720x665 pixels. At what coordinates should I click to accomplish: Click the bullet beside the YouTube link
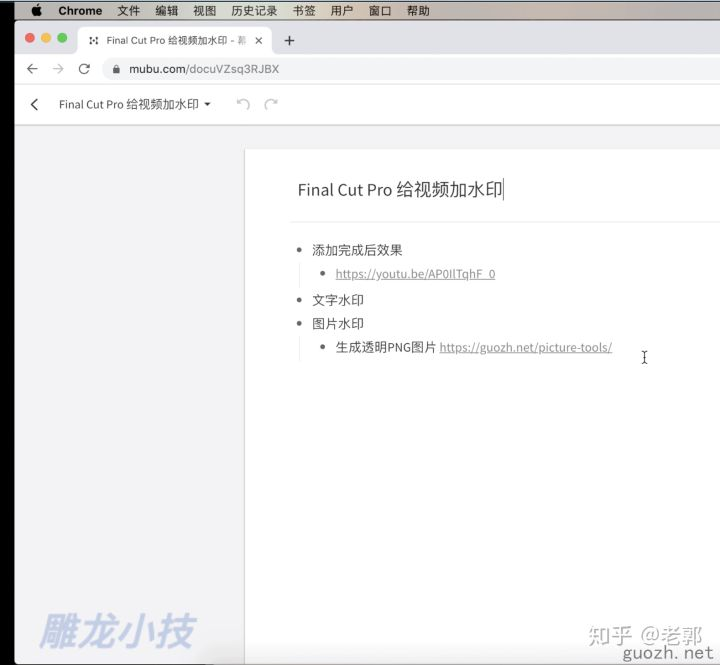[x=323, y=274]
